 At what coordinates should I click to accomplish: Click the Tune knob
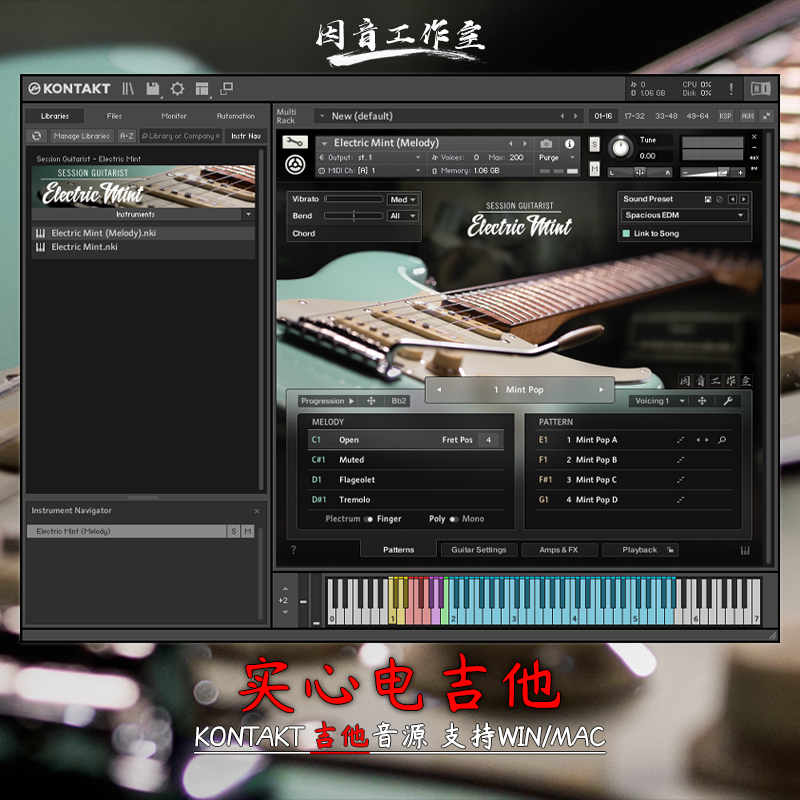(x=620, y=148)
